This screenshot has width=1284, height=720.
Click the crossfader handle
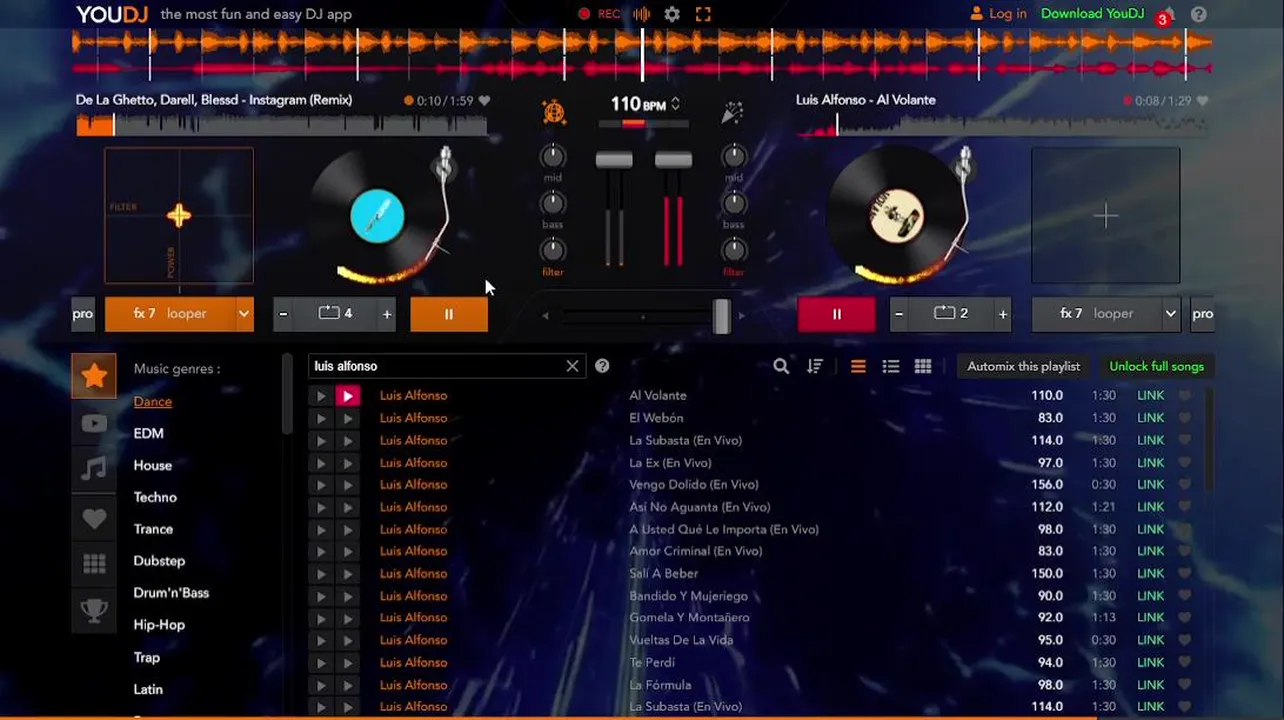point(721,316)
